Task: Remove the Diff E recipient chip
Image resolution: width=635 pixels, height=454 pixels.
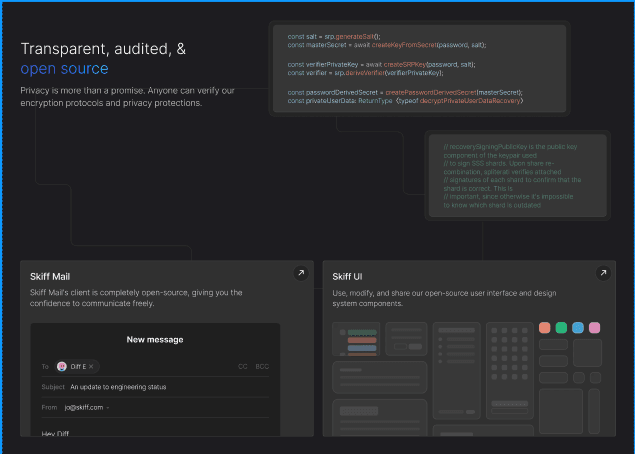Action: [x=92, y=367]
